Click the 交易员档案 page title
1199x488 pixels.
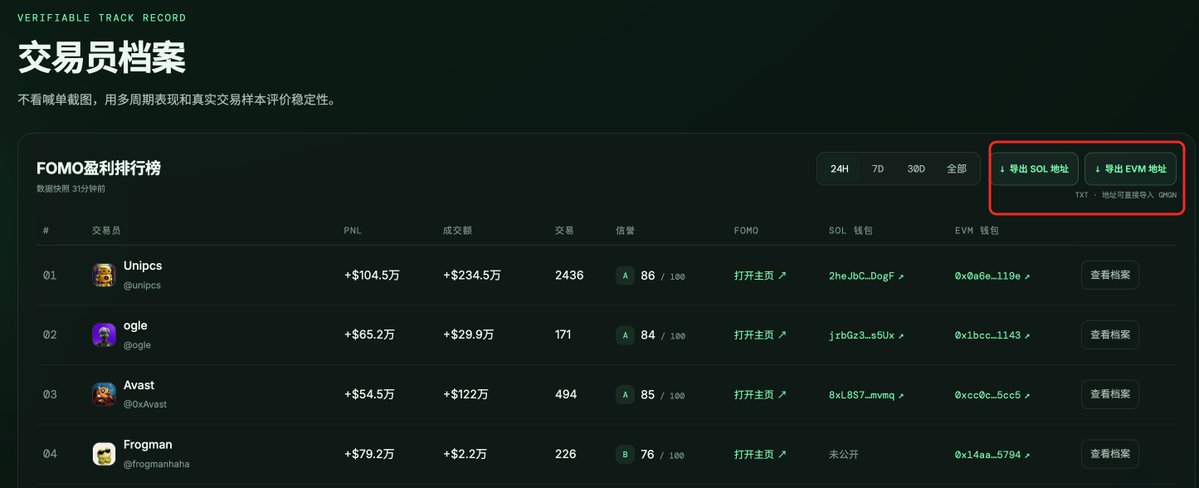102,58
